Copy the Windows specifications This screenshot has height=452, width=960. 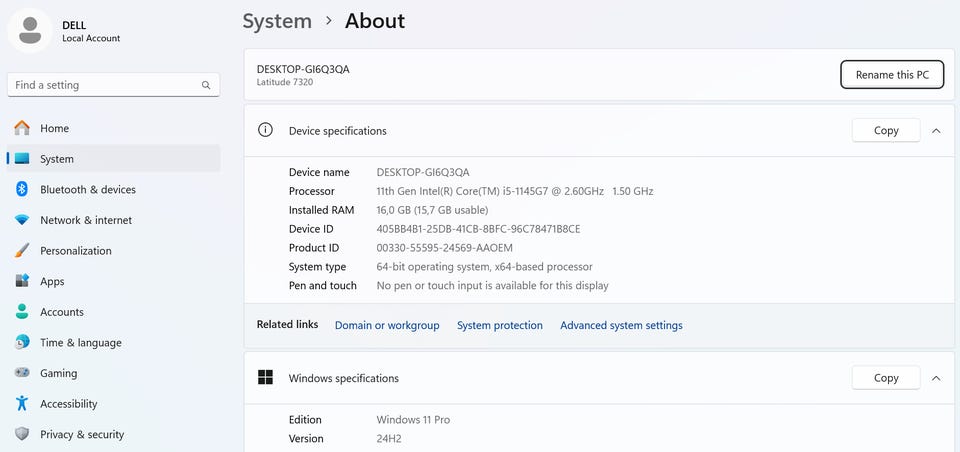click(x=886, y=378)
